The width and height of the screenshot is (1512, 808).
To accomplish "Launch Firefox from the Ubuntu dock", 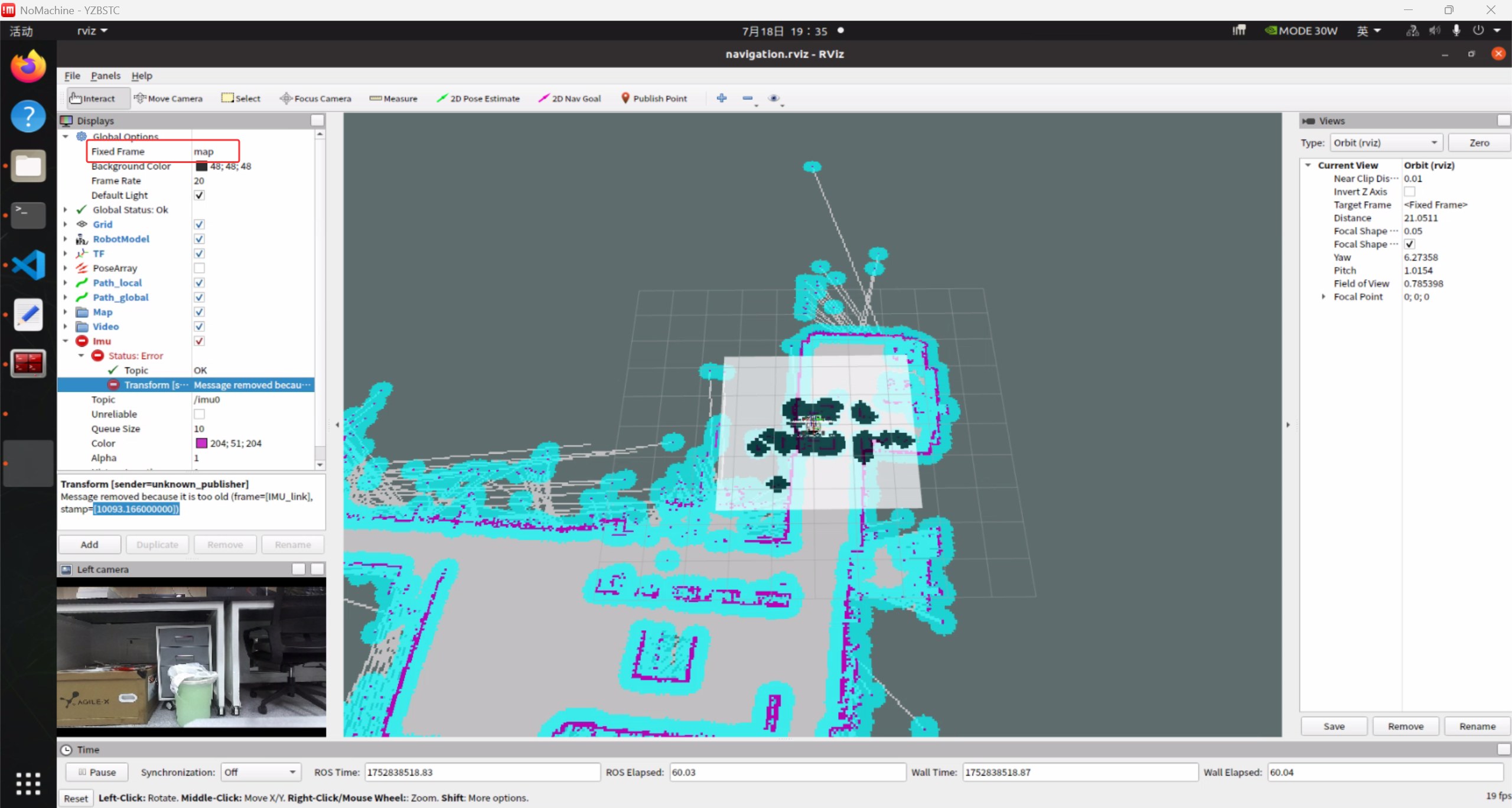I will coord(28,66).
